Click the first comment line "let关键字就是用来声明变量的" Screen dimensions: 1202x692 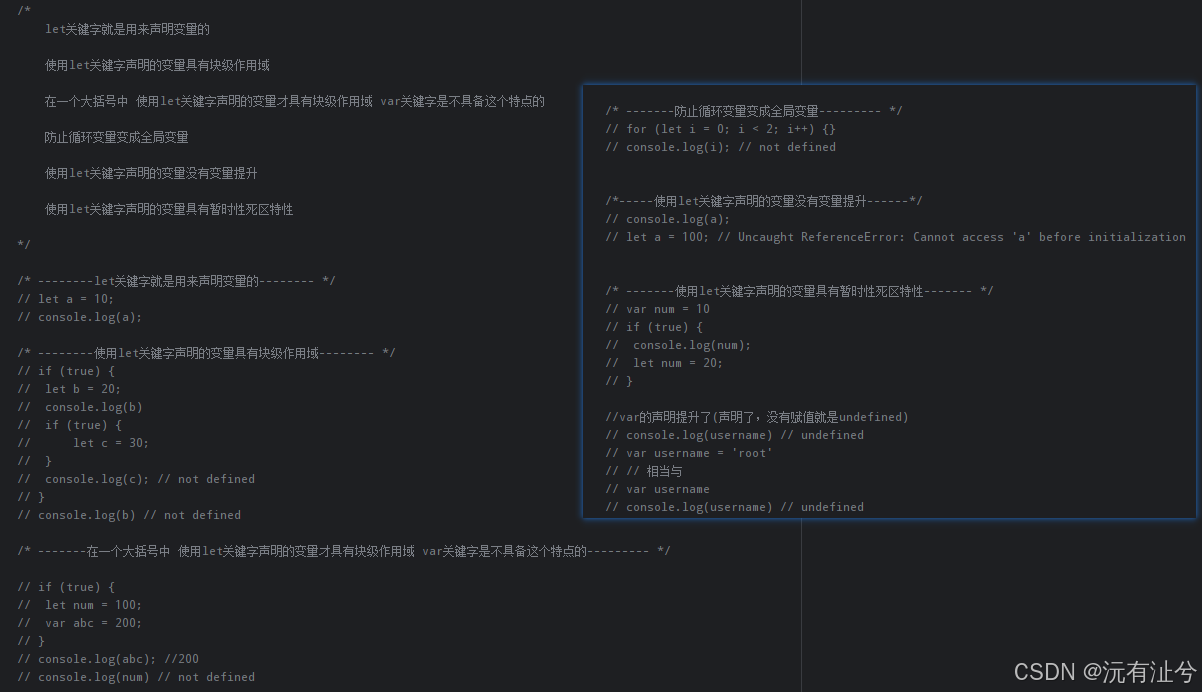coord(127,29)
